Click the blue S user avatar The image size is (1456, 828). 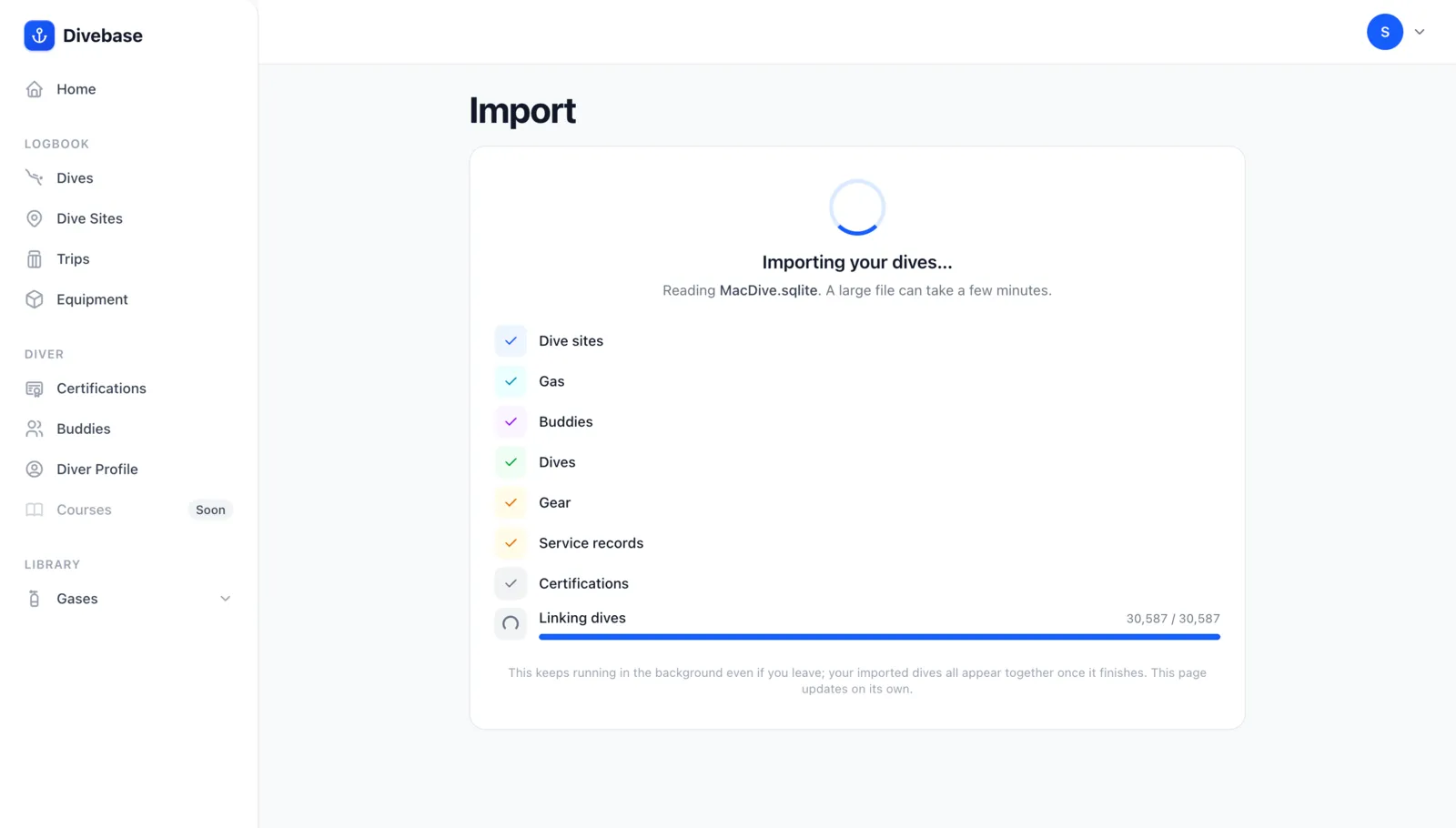[x=1384, y=32]
